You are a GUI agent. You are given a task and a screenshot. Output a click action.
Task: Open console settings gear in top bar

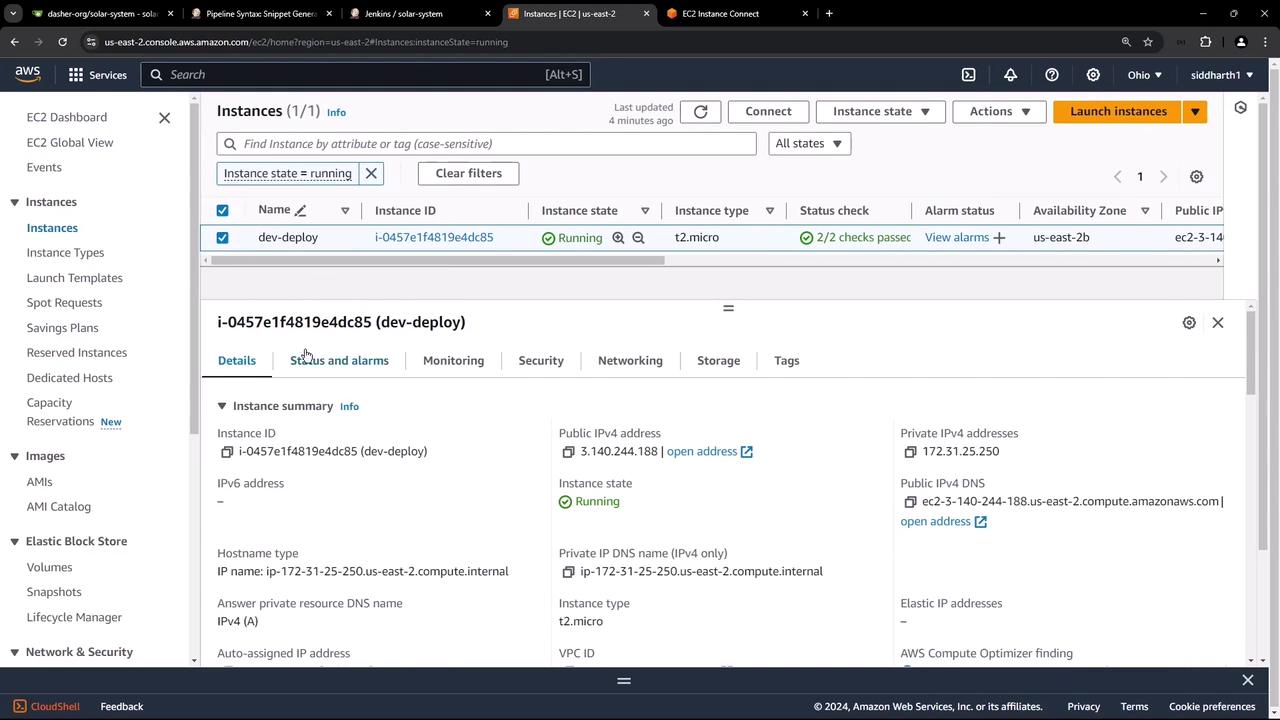click(x=1093, y=75)
